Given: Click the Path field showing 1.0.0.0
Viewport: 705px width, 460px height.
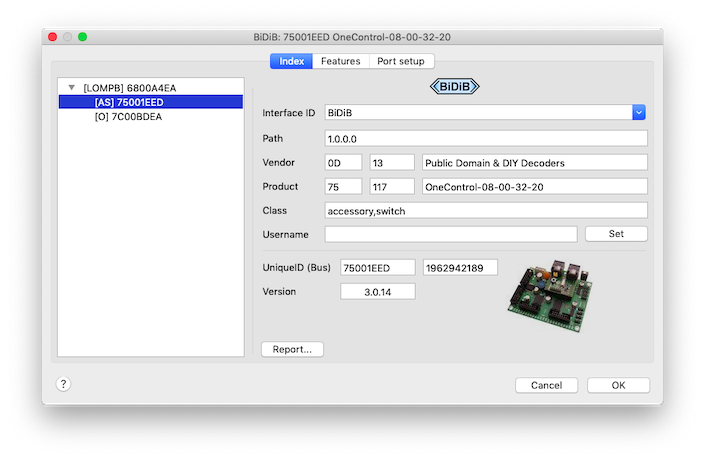Looking at the screenshot, I should (x=486, y=138).
